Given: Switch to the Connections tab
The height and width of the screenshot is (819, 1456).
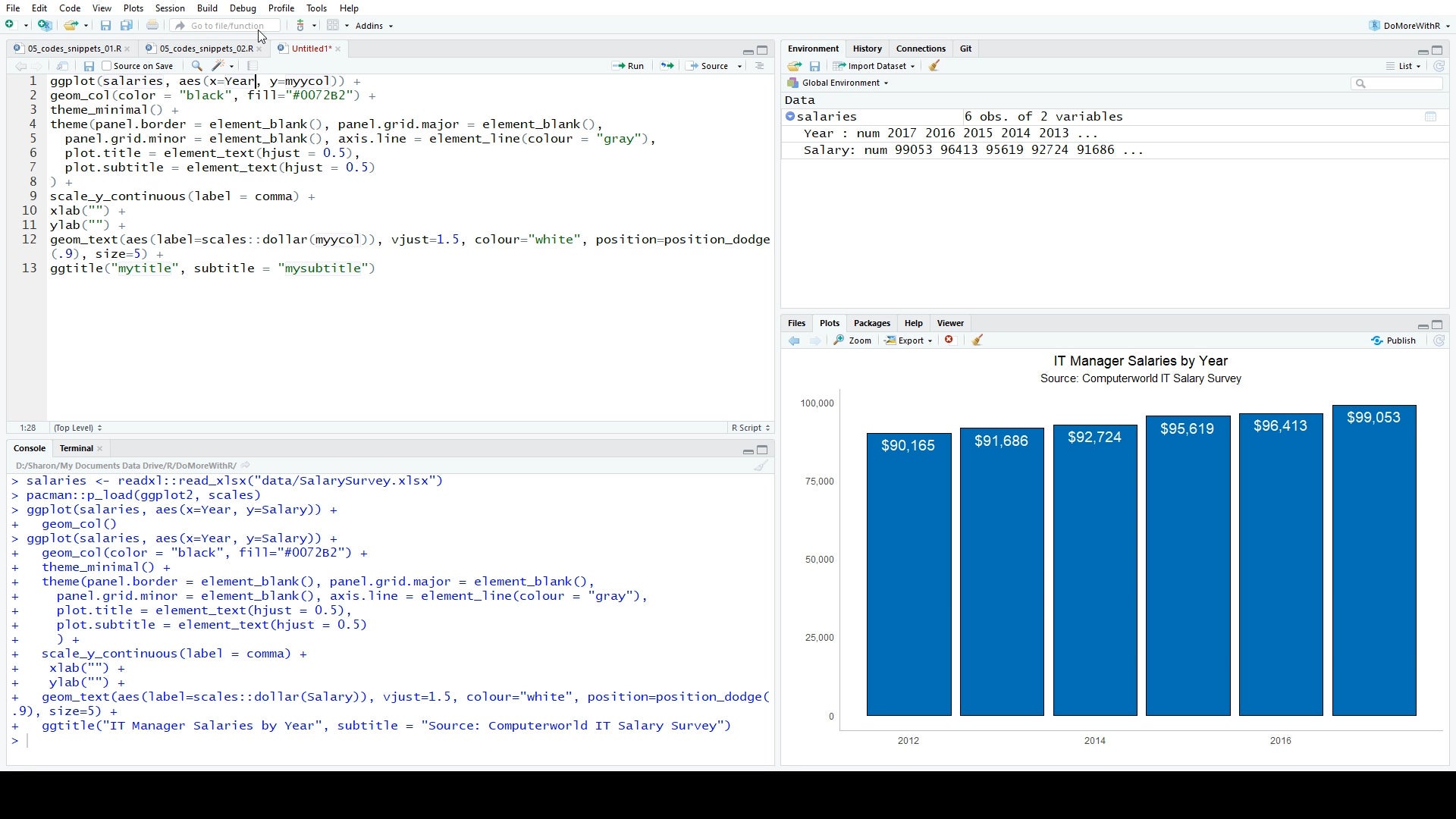Looking at the screenshot, I should click(921, 49).
